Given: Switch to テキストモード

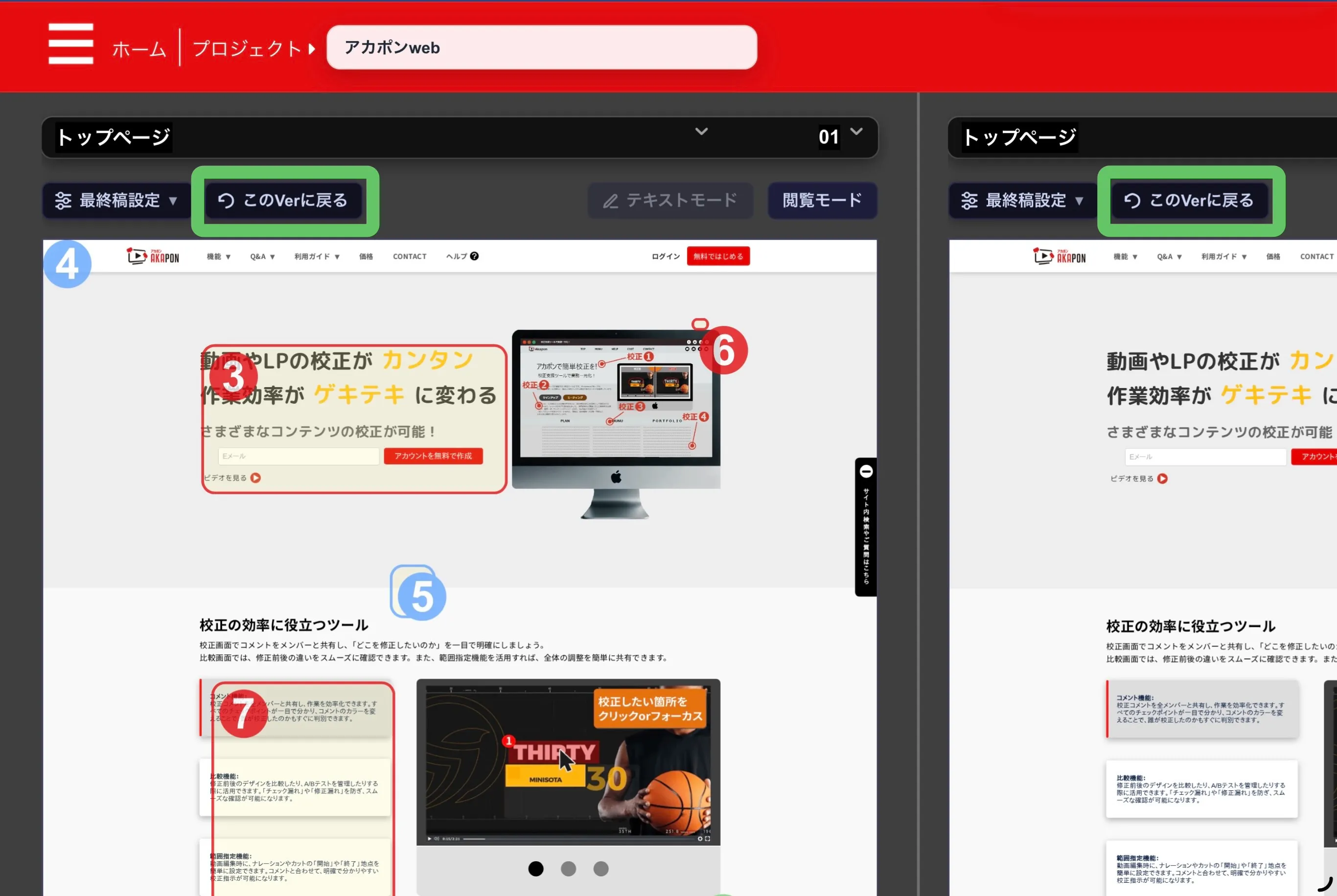Looking at the screenshot, I should click(670, 201).
